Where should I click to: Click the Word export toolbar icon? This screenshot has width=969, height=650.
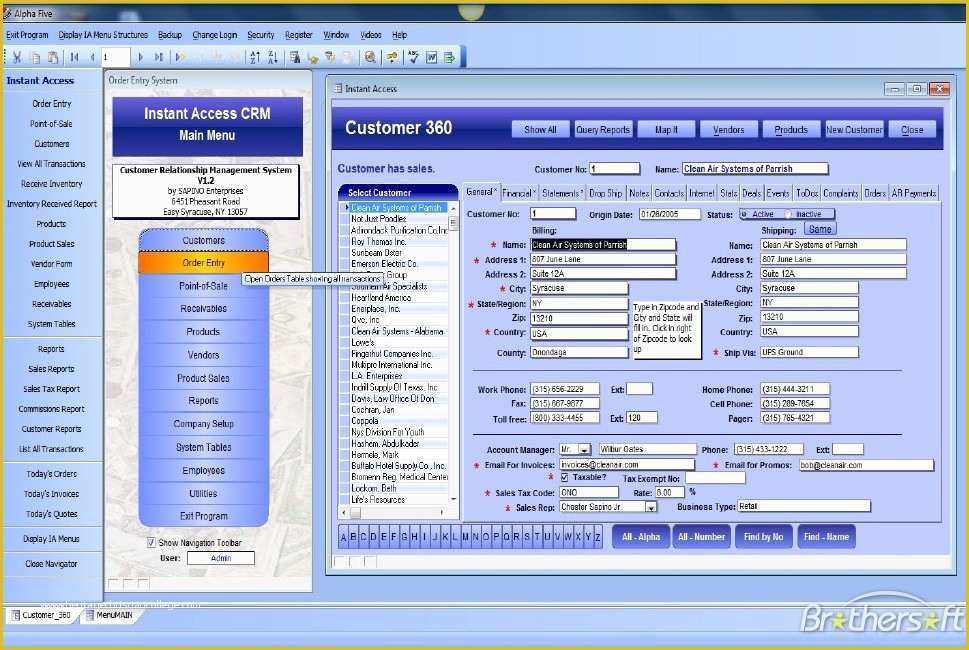[x=431, y=57]
